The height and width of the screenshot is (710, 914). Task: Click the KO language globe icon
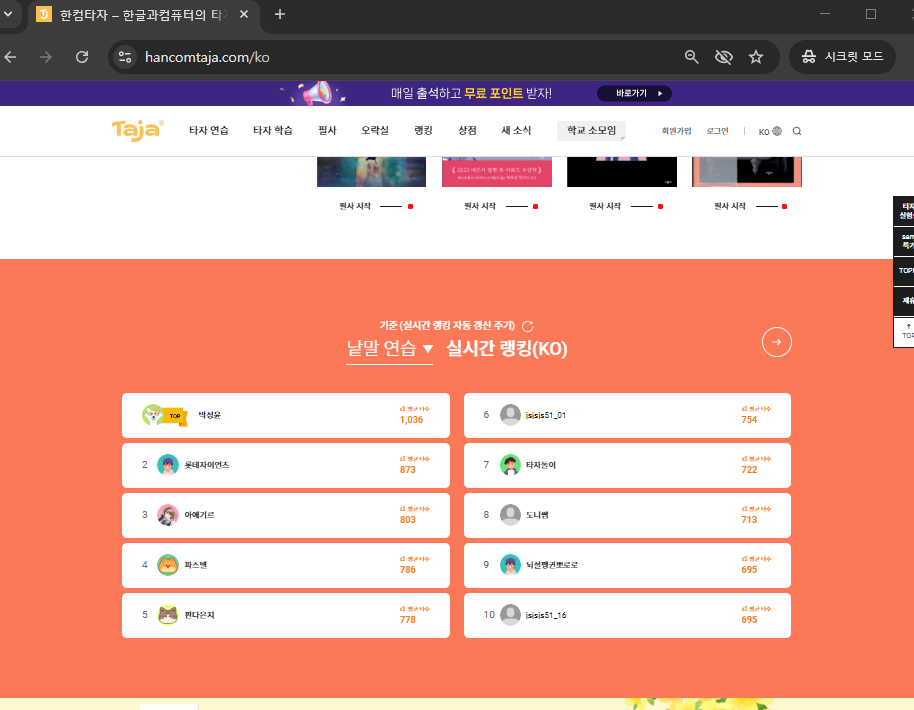click(773, 130)
